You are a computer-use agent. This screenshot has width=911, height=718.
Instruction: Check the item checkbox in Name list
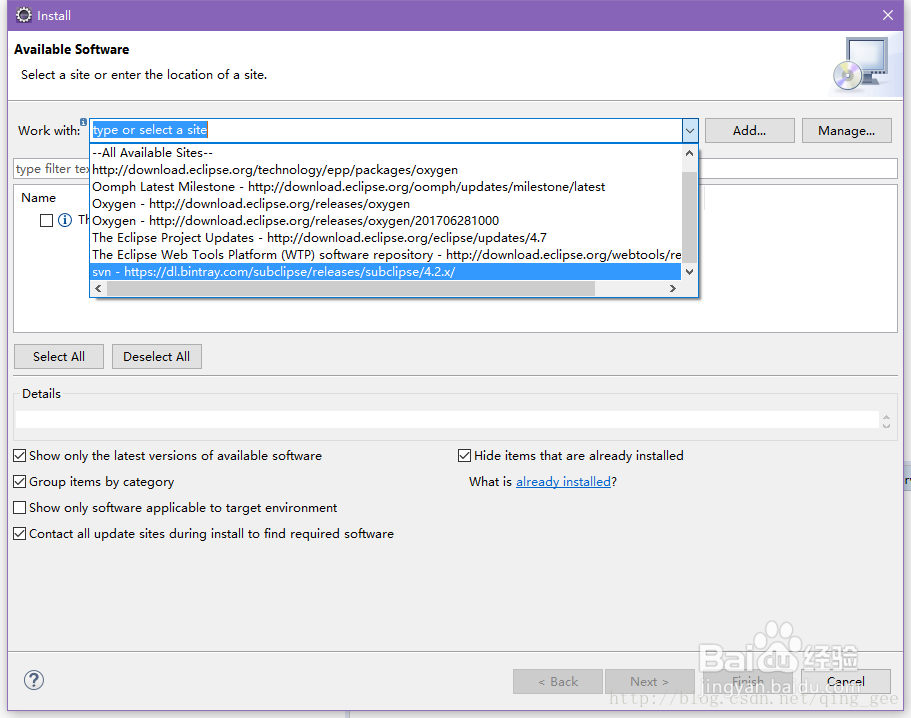coord(46,220)
